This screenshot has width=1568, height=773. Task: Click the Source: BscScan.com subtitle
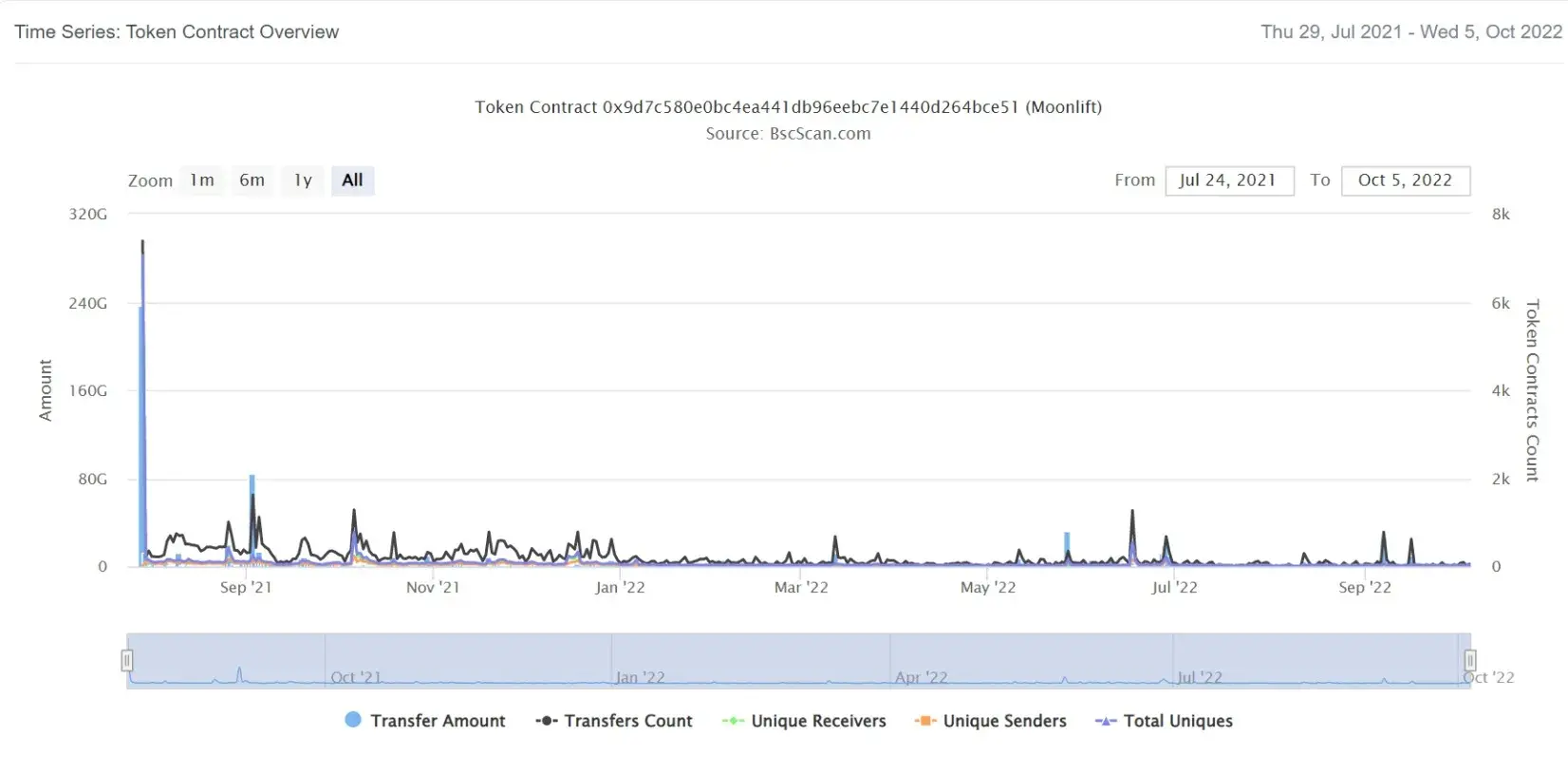click(x=788, y=134)
